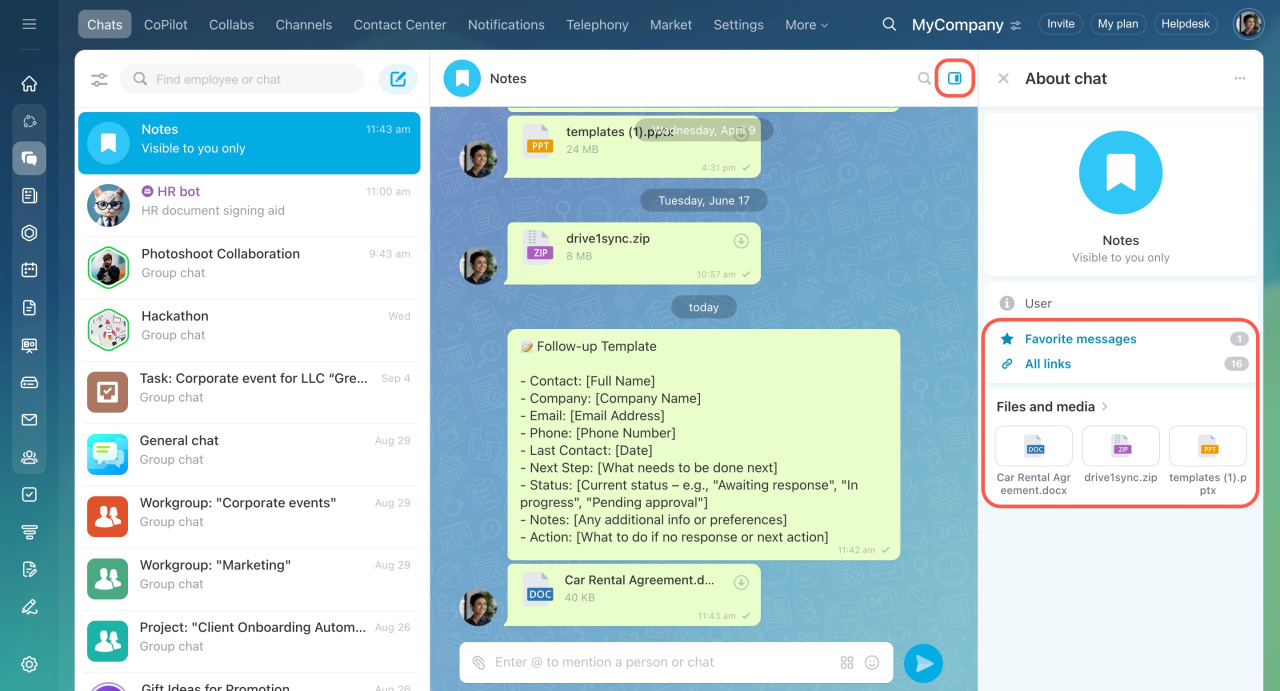This screenshot has width=1280, height=691.
Task: Click the magnifier icon beside MyCompany
Action: tap(889, 24)
